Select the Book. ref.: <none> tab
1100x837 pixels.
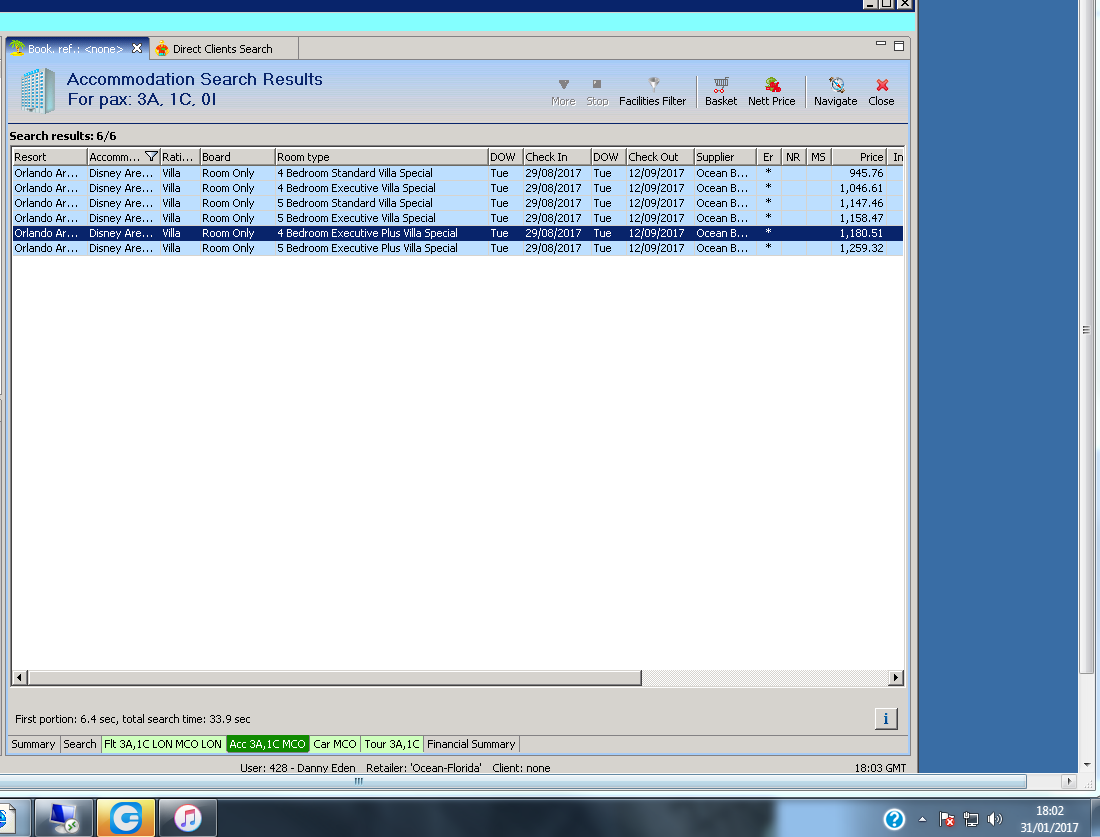75,49
